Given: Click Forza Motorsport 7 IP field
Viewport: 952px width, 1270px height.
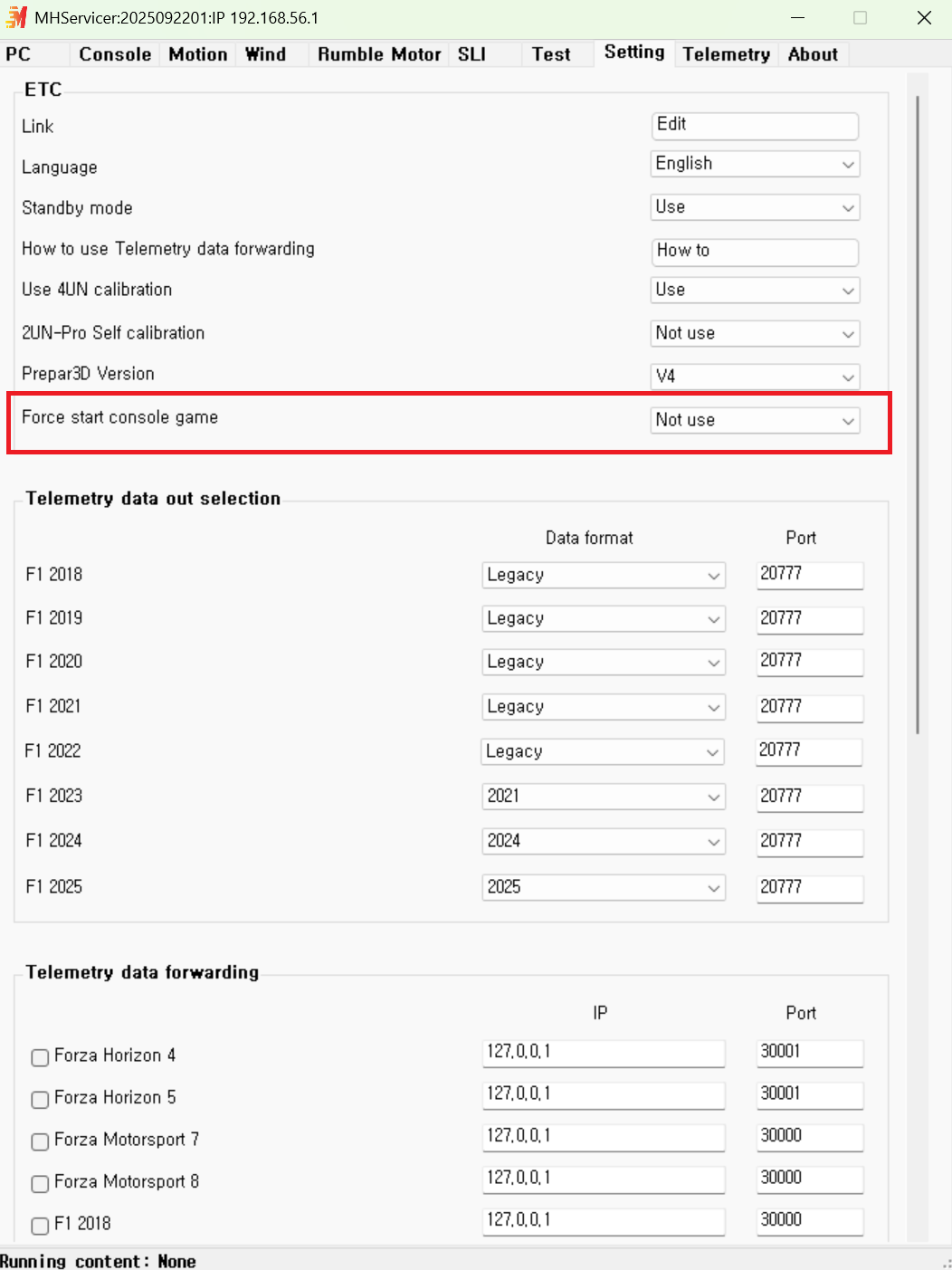Looking at the screenshot, I should [605, 1136].
